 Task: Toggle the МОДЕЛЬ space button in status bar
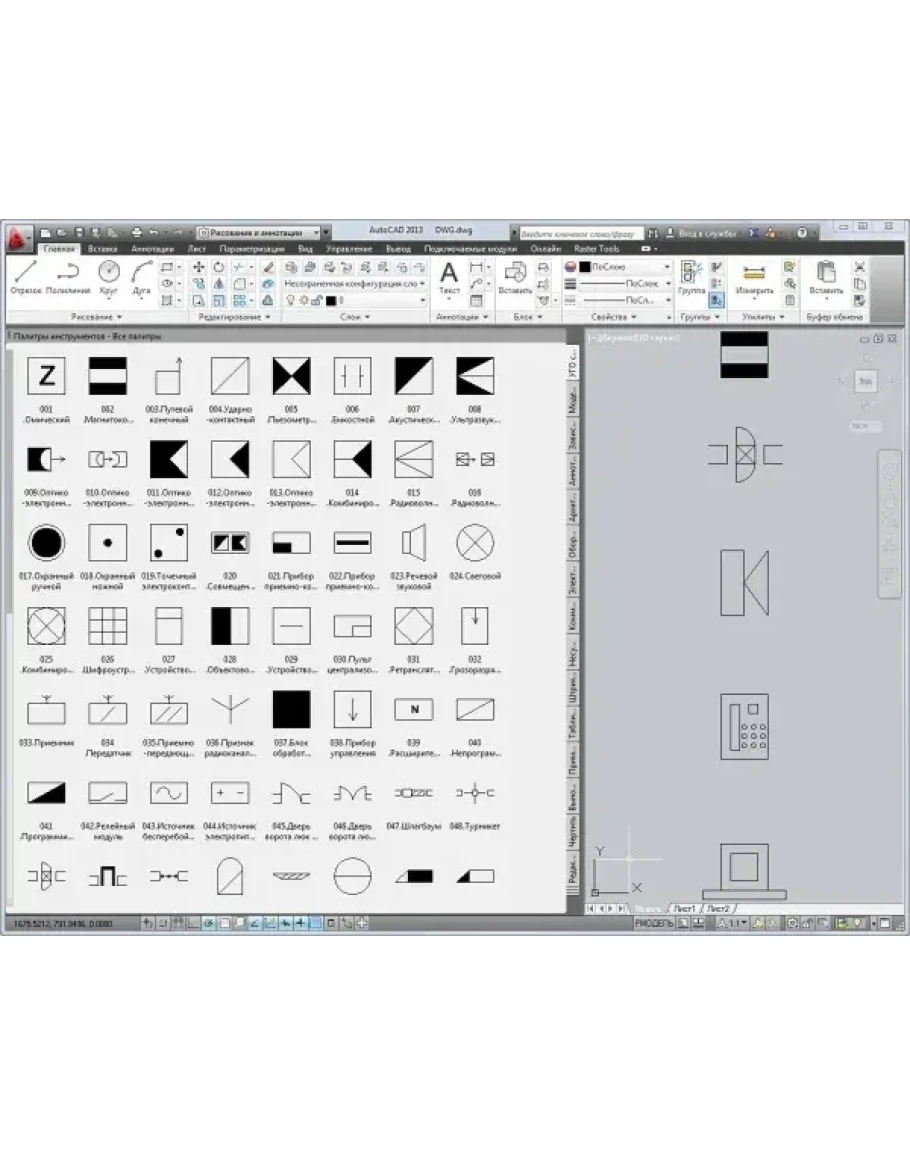(x=655, y=923)
